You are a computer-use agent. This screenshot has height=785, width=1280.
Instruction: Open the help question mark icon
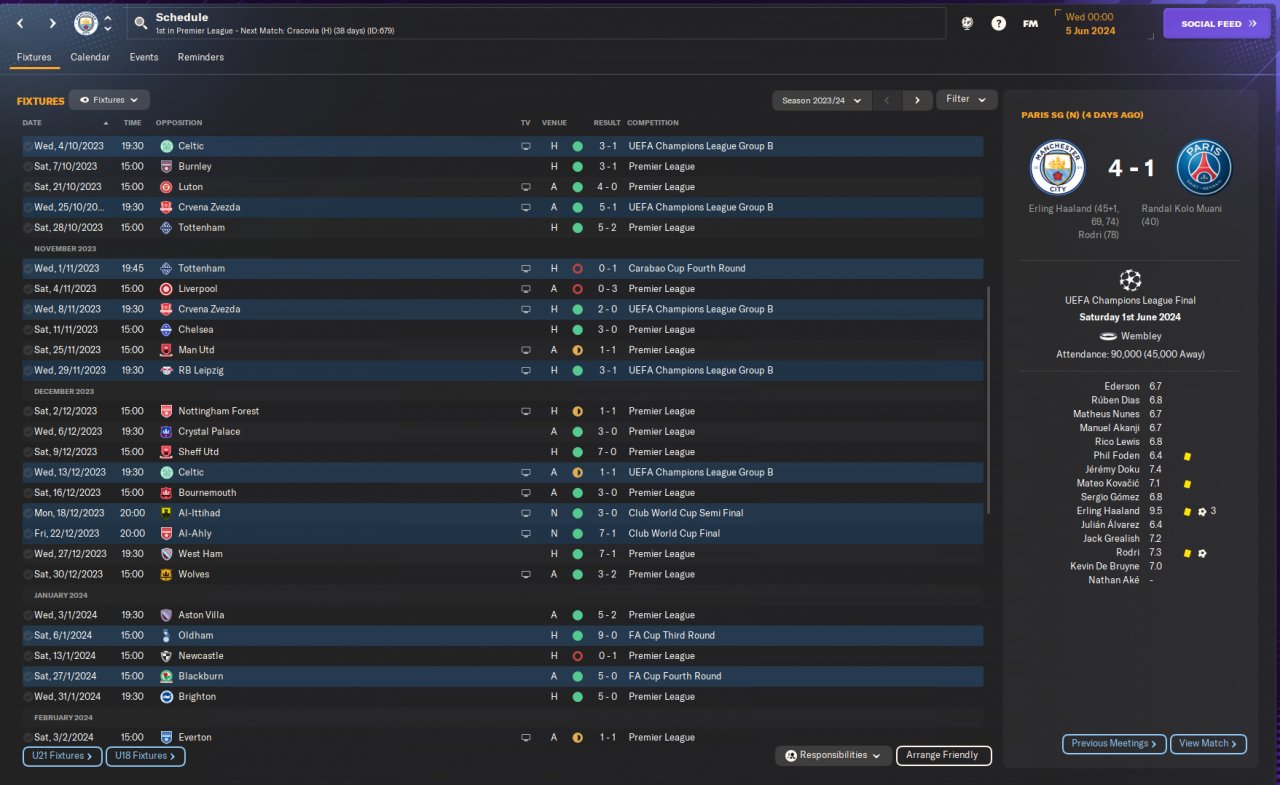(998, 23)
